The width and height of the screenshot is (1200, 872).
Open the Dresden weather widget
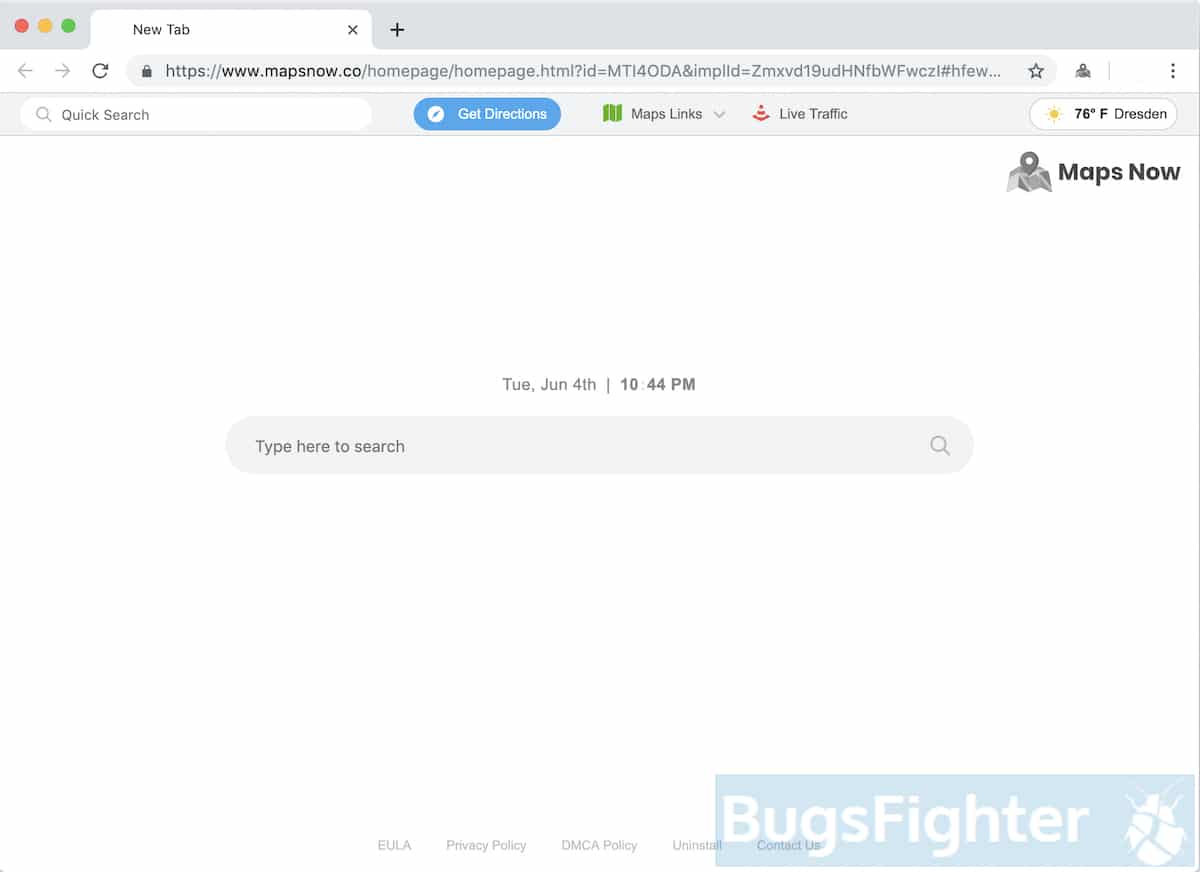tap(1103, 114)
